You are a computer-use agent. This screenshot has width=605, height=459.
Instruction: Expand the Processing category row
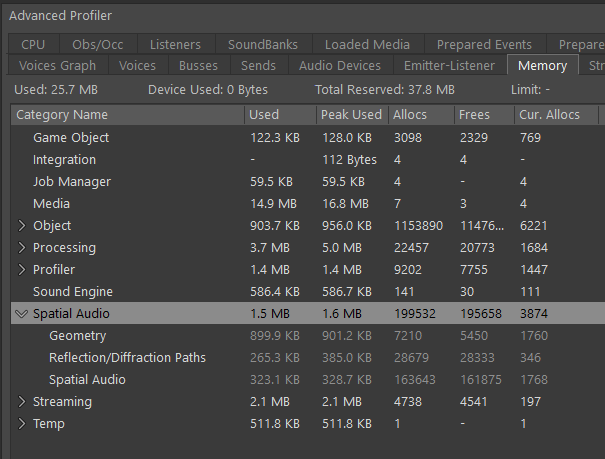tap(22, 248)
